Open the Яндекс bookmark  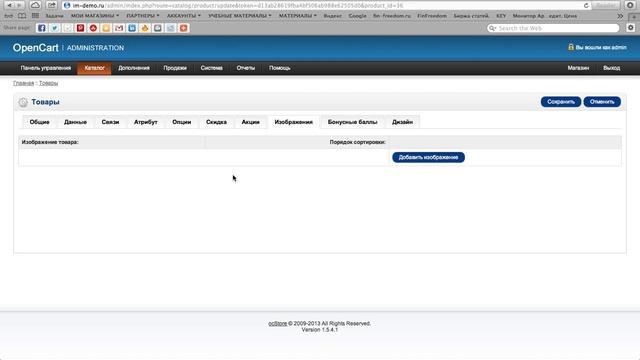click(x=333, y=16)
